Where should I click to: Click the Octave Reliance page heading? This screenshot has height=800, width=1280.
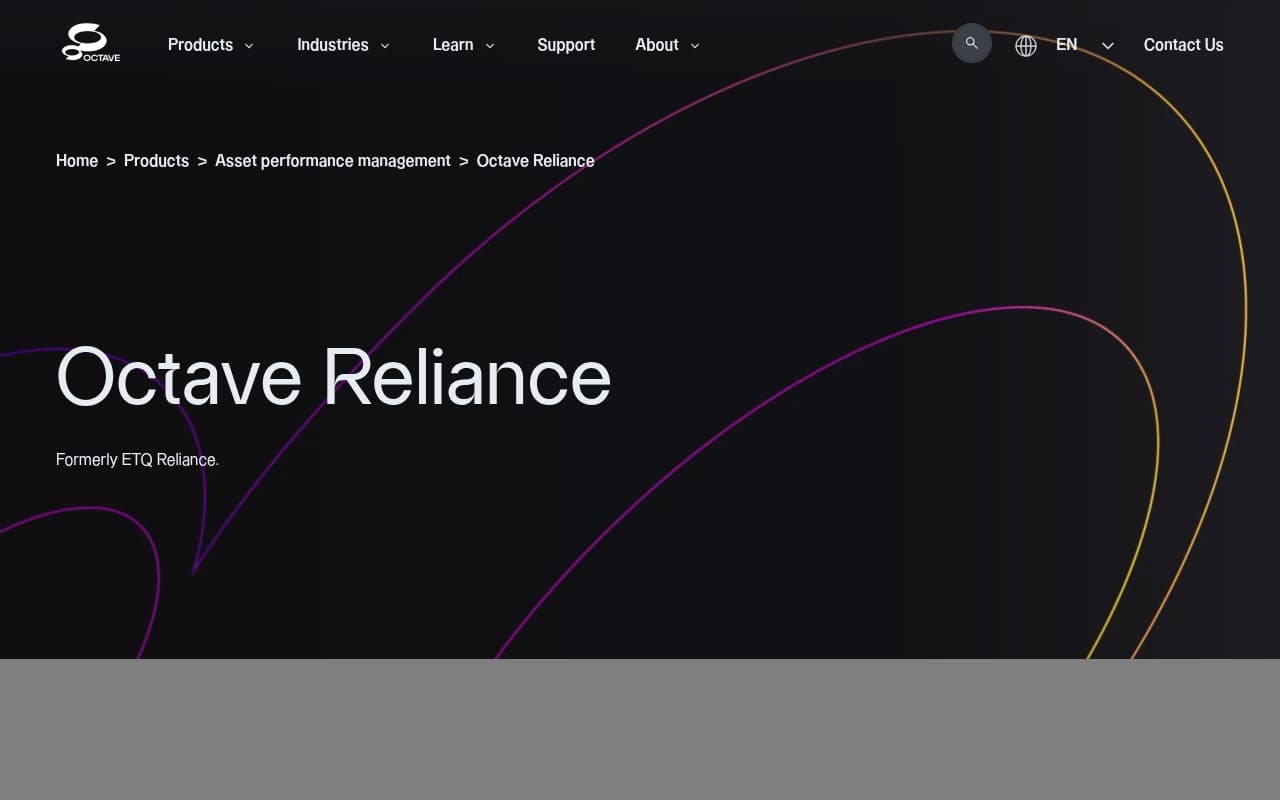click(334, 377)
